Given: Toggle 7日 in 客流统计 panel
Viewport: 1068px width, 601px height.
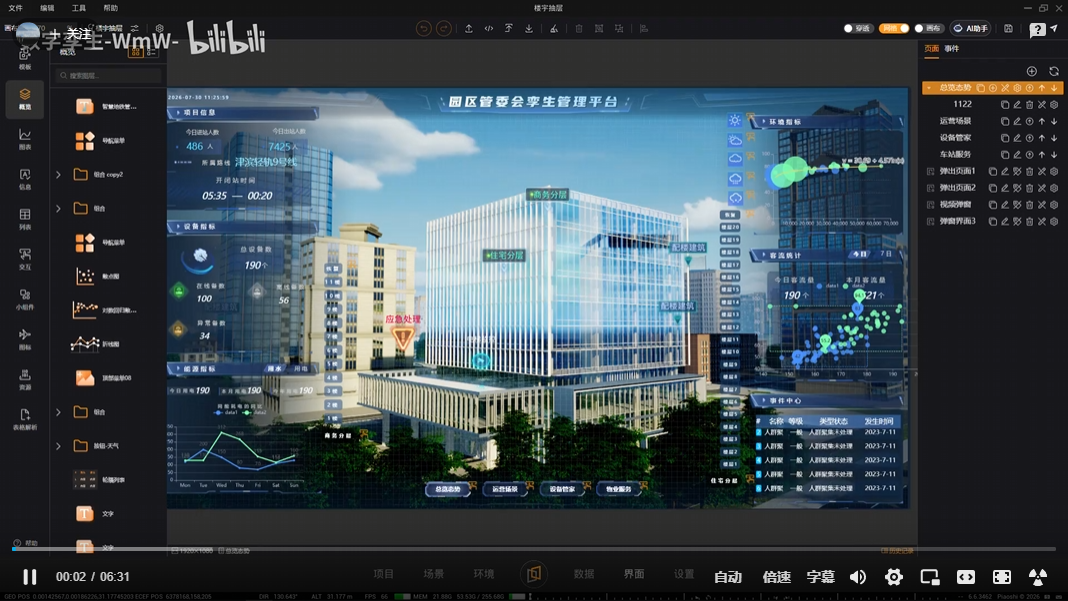Looking at the screenshot, I should tap(886, 254).
